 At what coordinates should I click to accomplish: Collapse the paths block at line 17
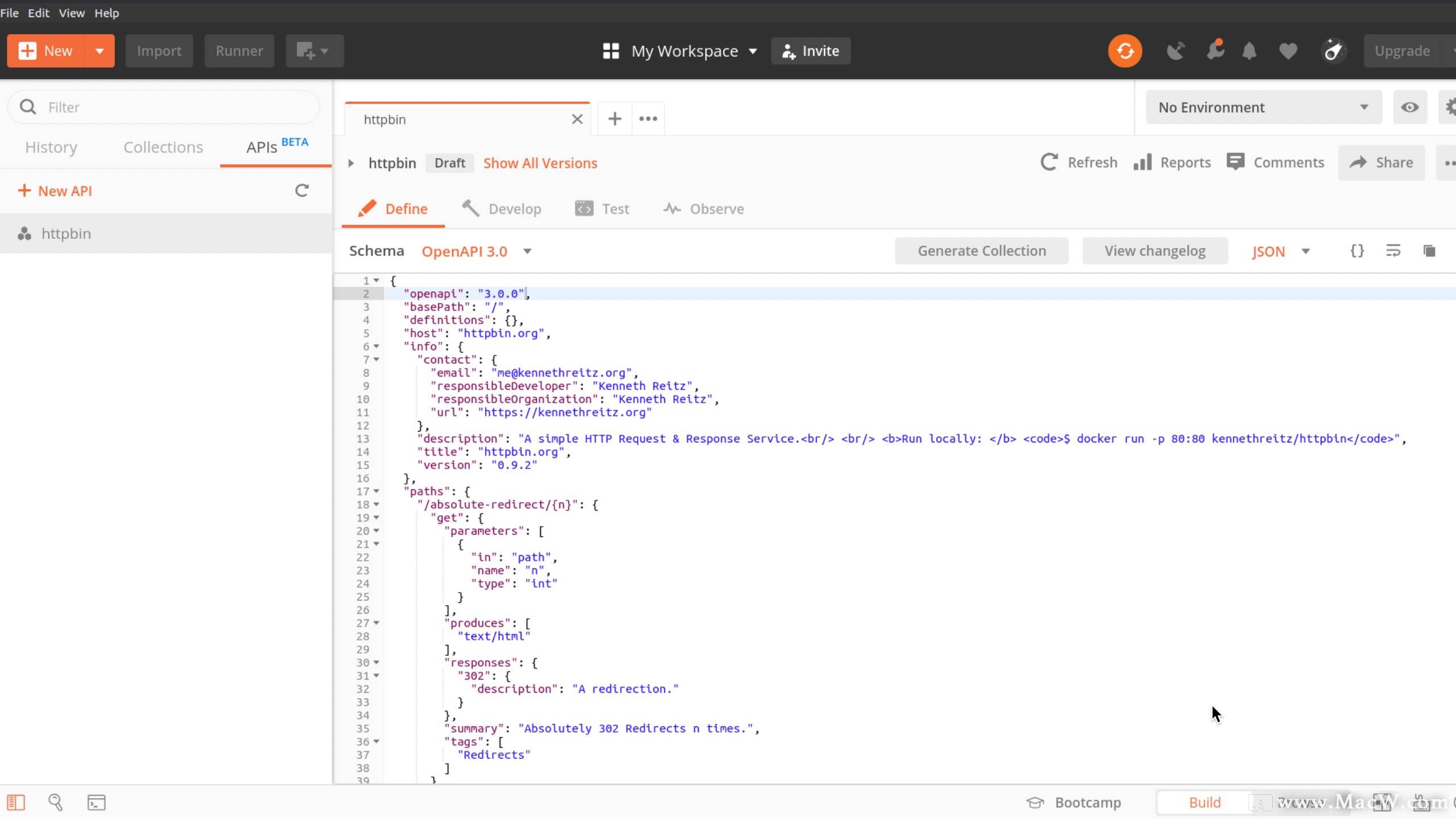tap(376, 491)
